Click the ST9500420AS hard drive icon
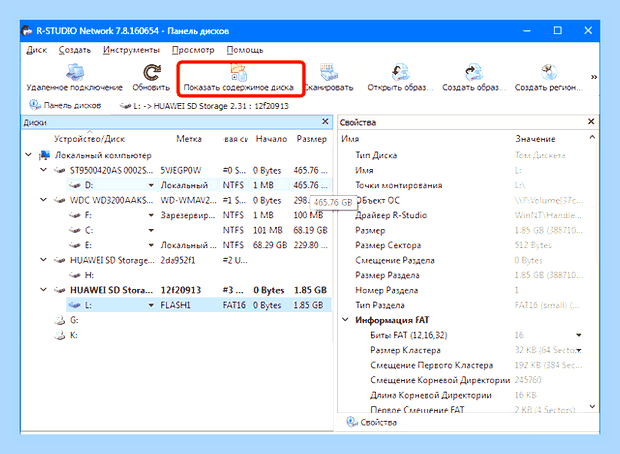This screenshot has height=454, width=620. point(59,170)
